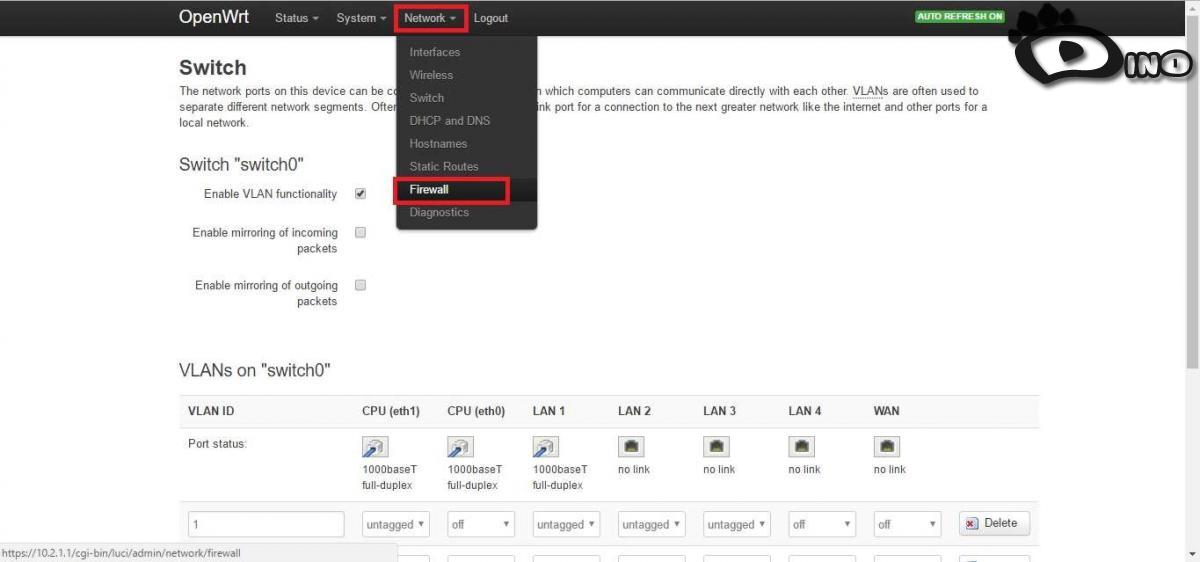This screenshot has height=562, width=1200.
Task: Click the WAN column header
Action: tap(886, 411)
